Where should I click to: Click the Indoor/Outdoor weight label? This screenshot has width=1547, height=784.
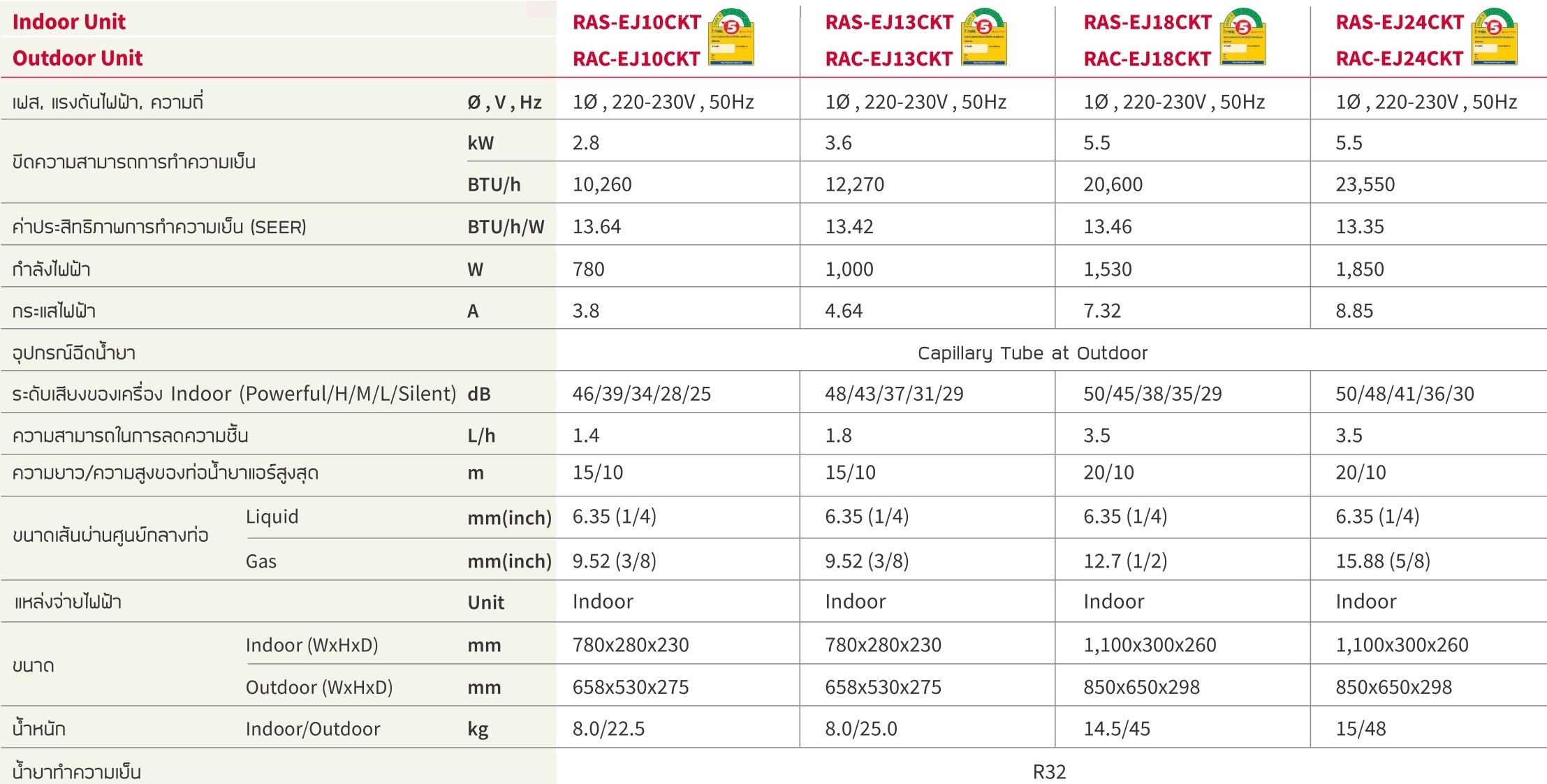point(313,730)
